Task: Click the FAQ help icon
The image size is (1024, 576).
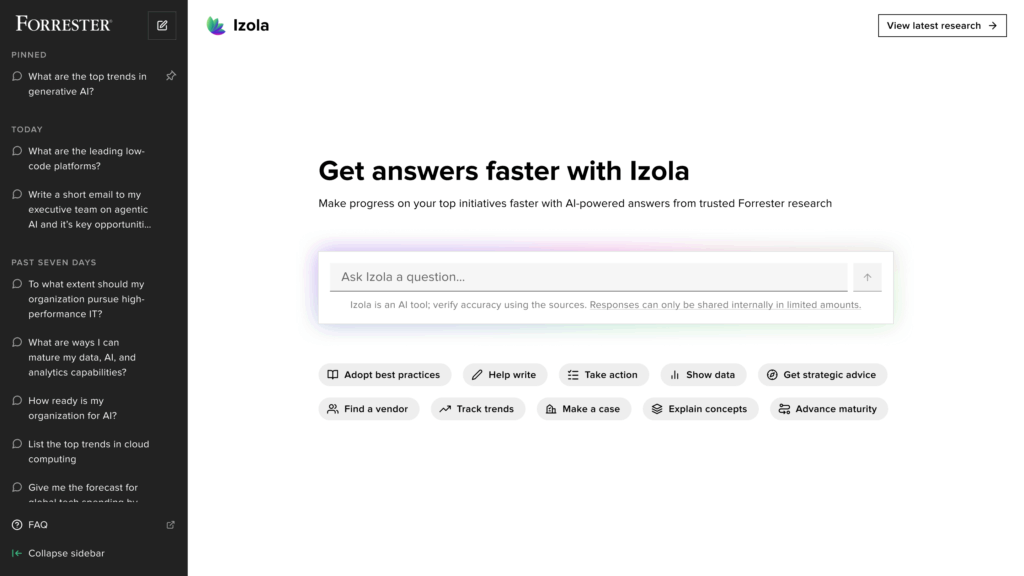Action: coord(17,524)
